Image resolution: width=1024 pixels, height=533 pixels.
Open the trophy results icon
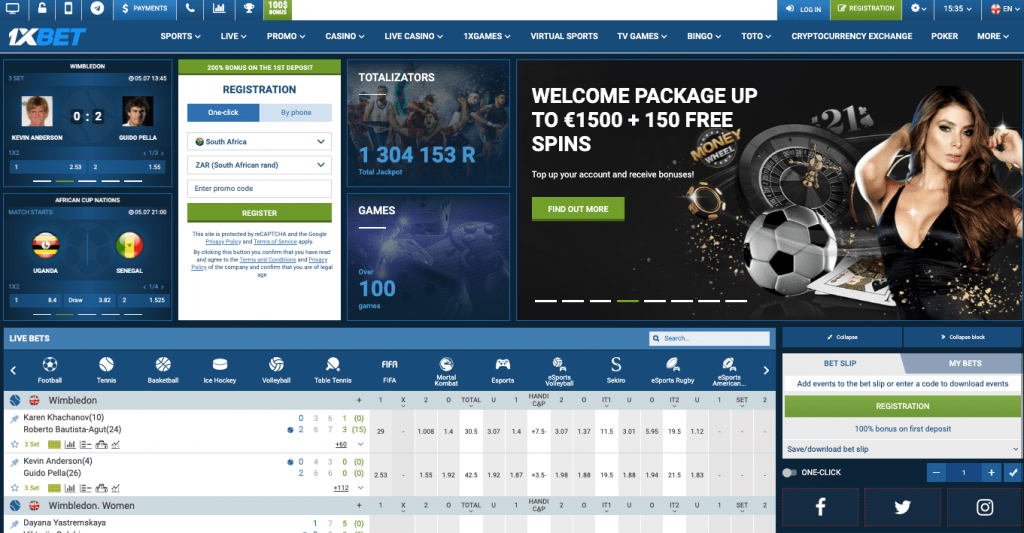tap(249, 8)
